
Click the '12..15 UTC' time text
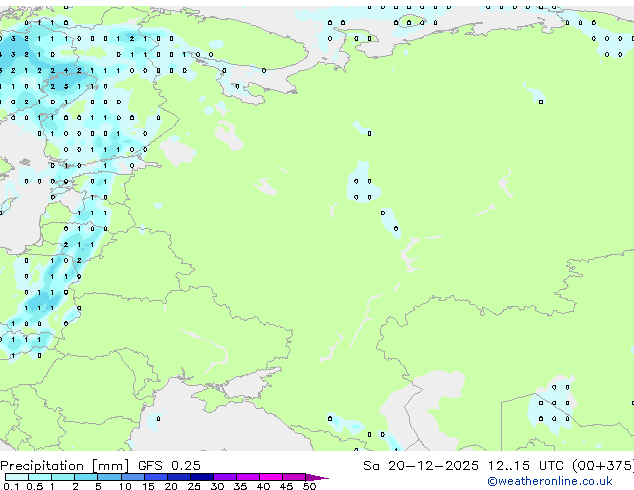(x=525, y=466)
